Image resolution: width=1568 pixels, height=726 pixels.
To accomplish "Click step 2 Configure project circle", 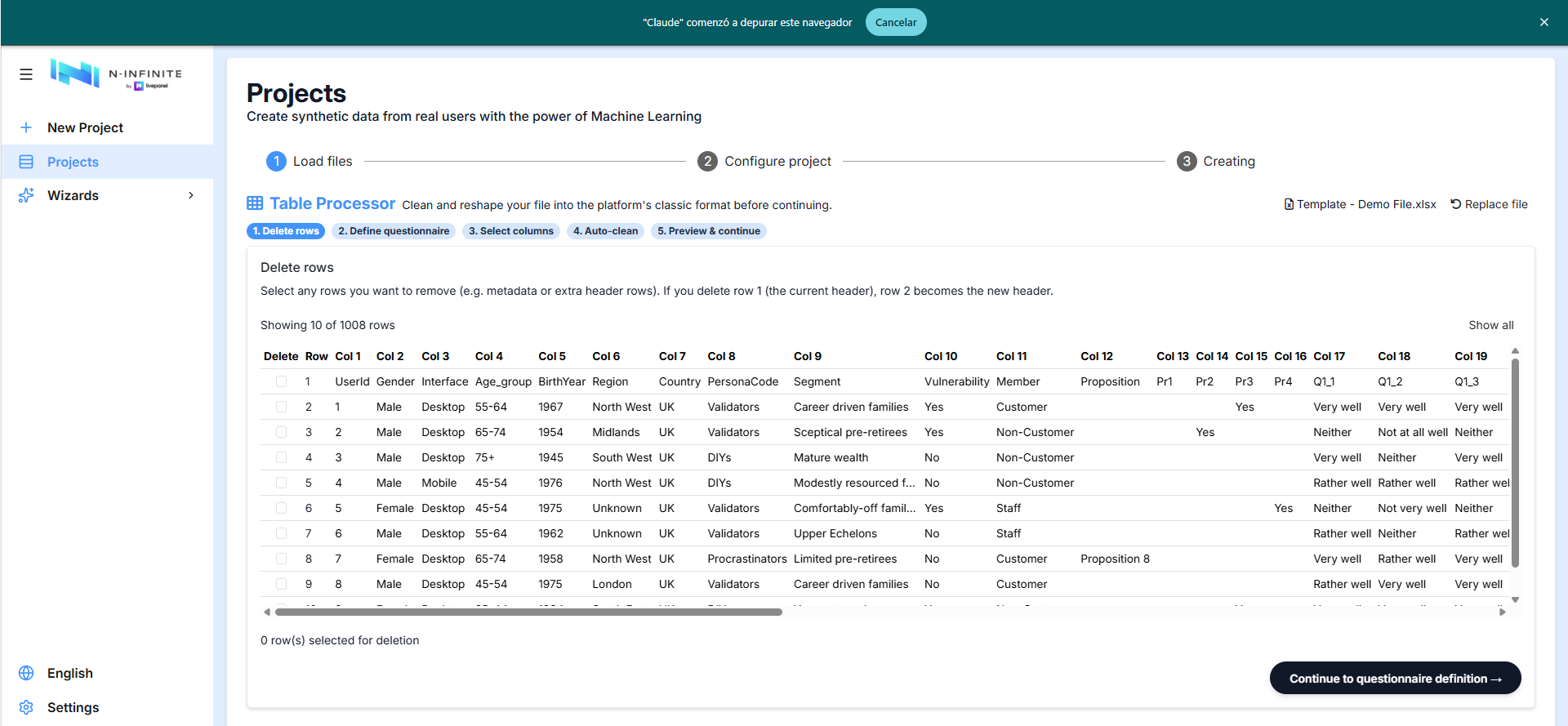I will pos(707,161).
